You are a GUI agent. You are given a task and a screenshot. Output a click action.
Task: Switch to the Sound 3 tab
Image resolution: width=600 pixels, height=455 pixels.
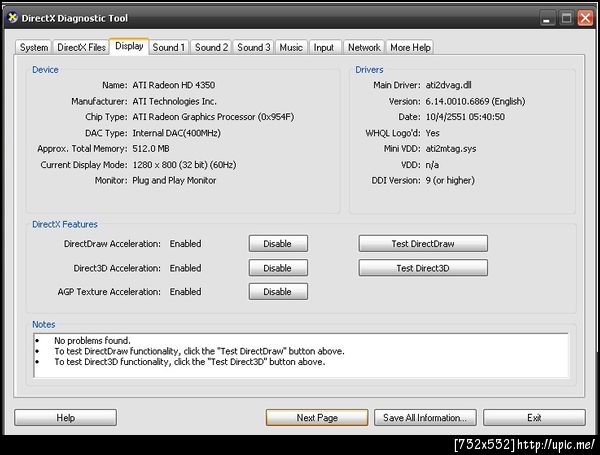coord(254,47)
